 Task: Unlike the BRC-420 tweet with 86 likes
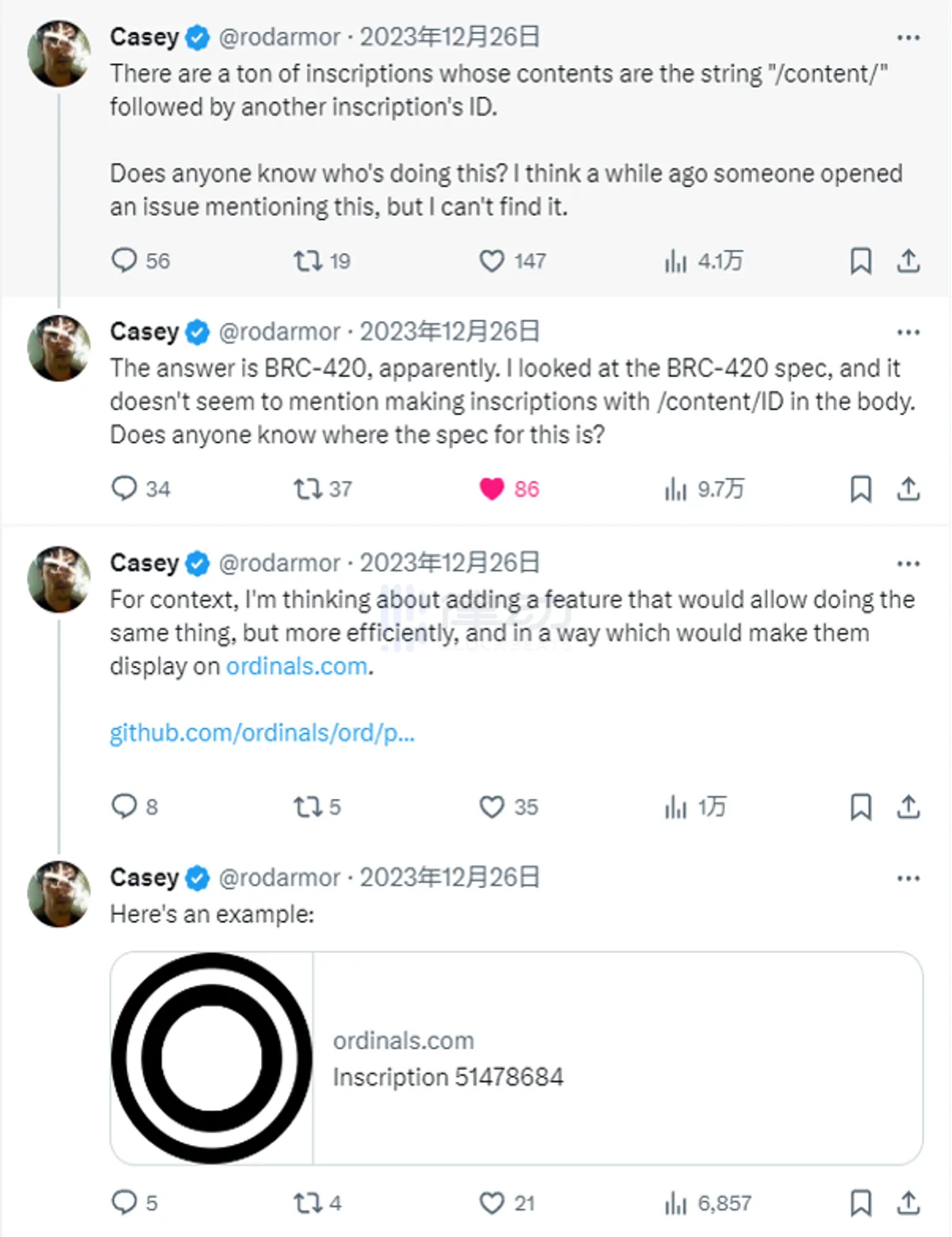[x=492, y=489]
